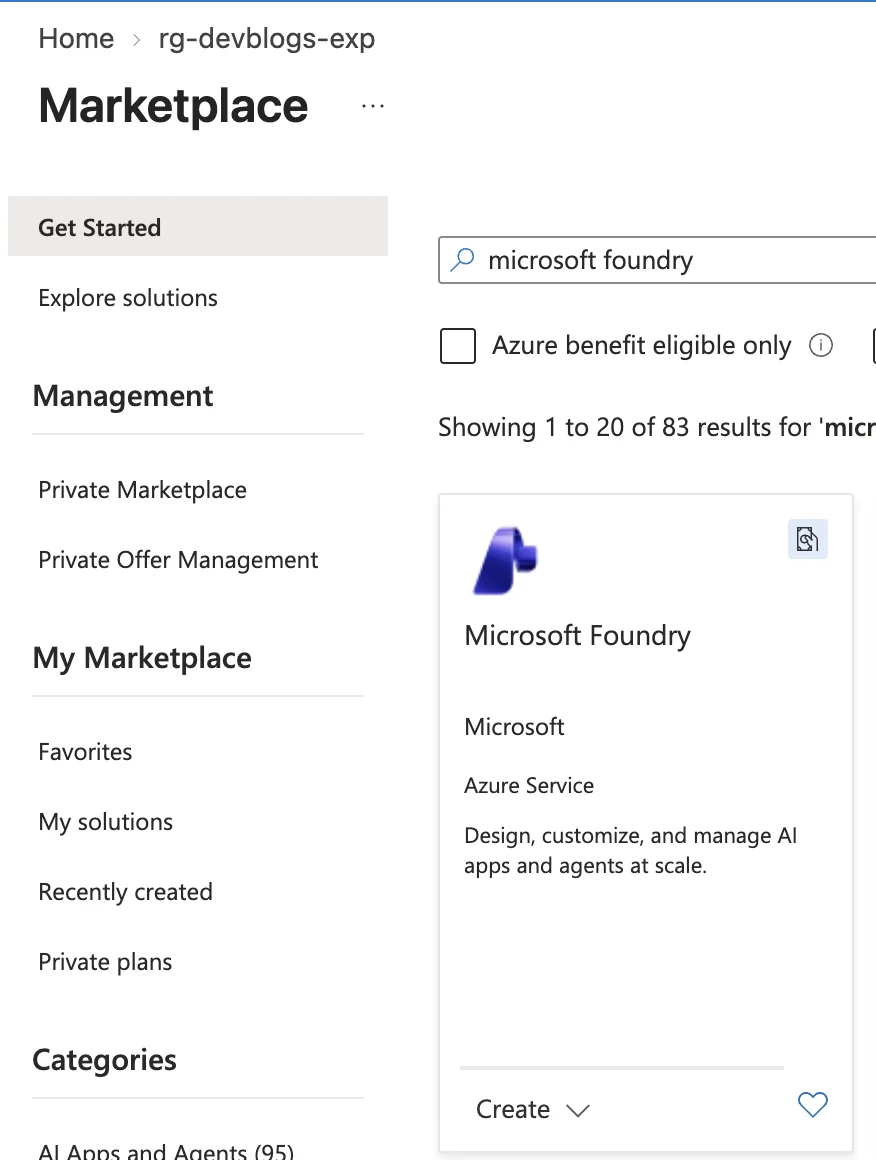The width and height of the screenshot is (876, 1160).
Task: Open Favorites in My Marketplace
Action: (x=85, y=752)
